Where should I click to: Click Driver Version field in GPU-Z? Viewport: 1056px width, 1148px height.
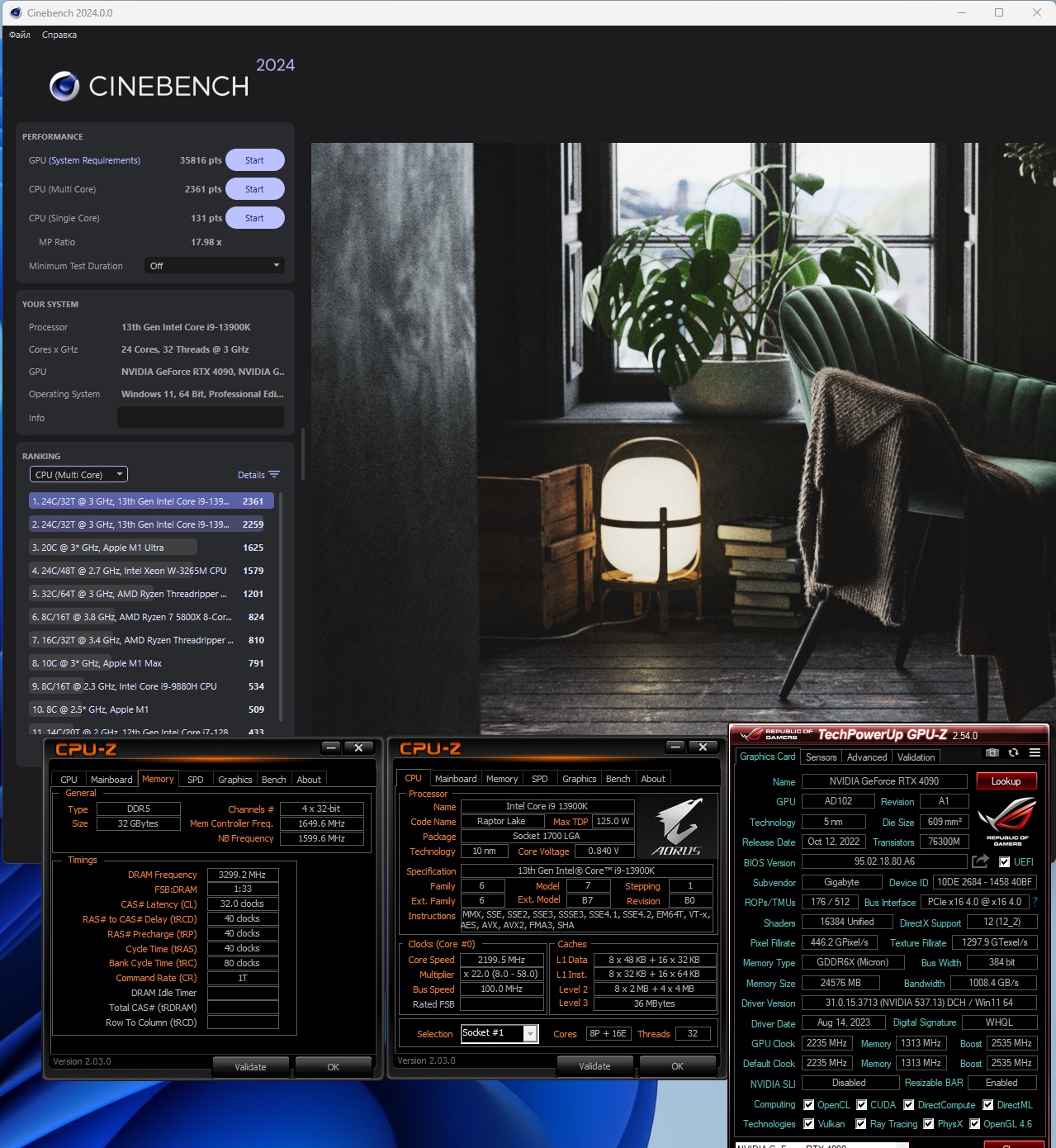pyautogui.click(x=918, y=1003)
